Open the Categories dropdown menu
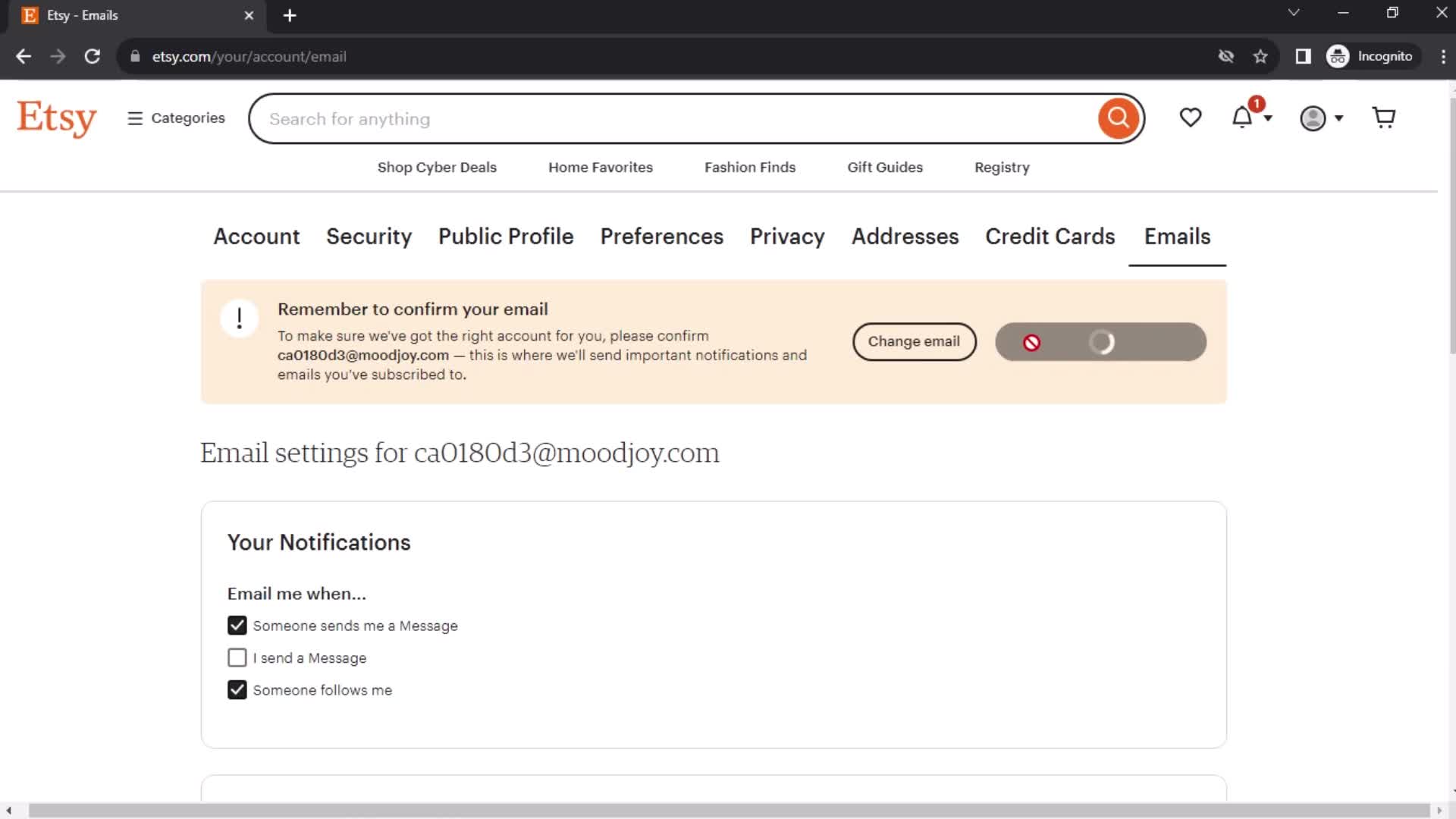1456x819 pixels. (175, 118)
